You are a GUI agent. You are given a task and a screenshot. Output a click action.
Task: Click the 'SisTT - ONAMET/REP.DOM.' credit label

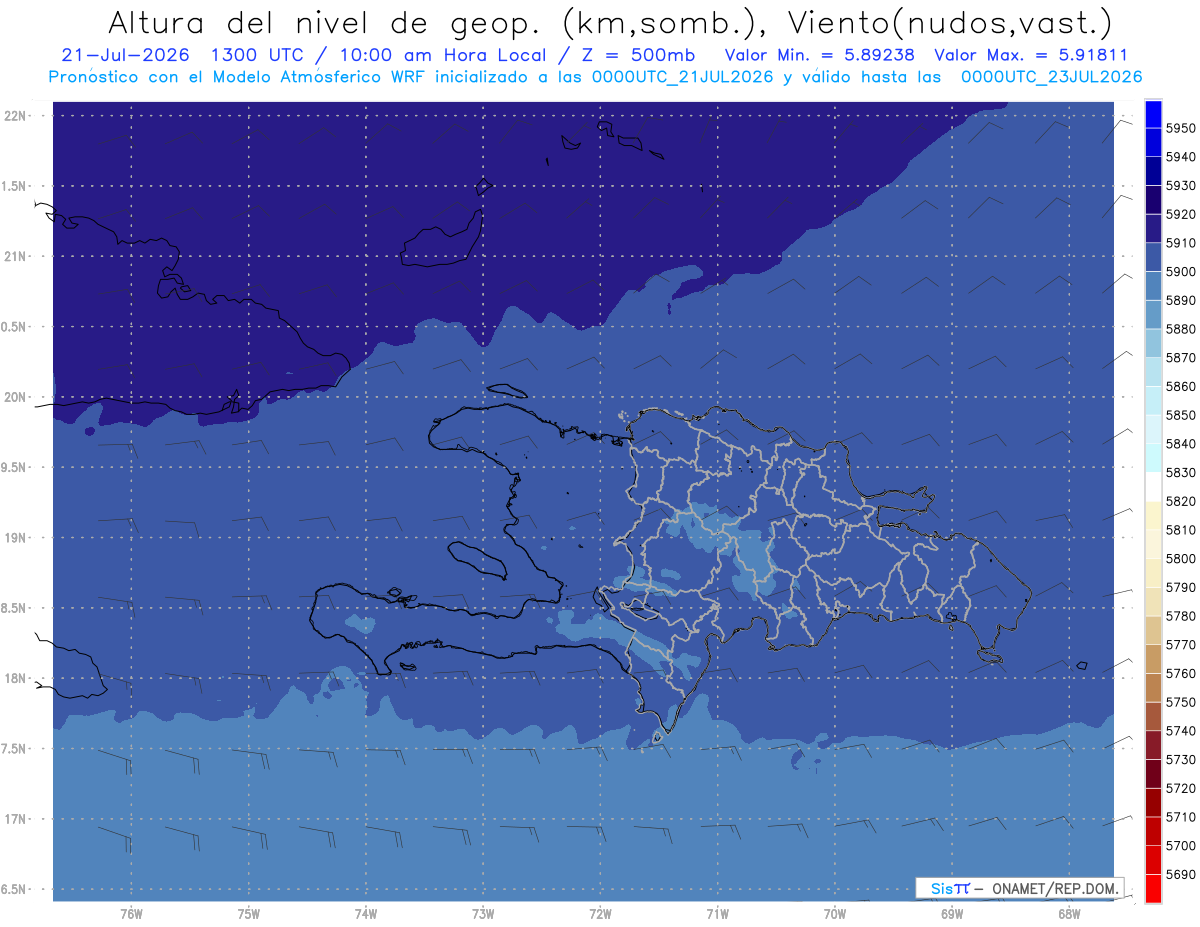pyautogui.click(x=1020, y=888)
